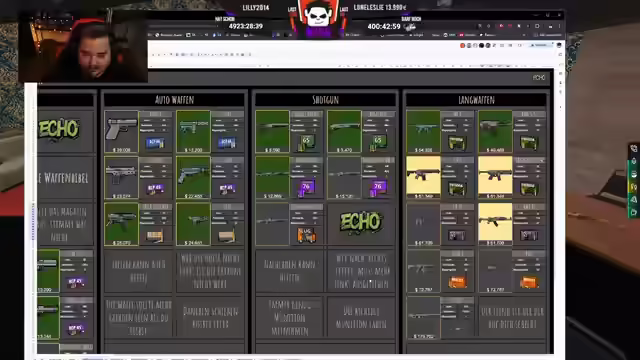Select the green SMG in Auto Waffen's third row
This screenshot has height=360, width=640.
point(121,224)
